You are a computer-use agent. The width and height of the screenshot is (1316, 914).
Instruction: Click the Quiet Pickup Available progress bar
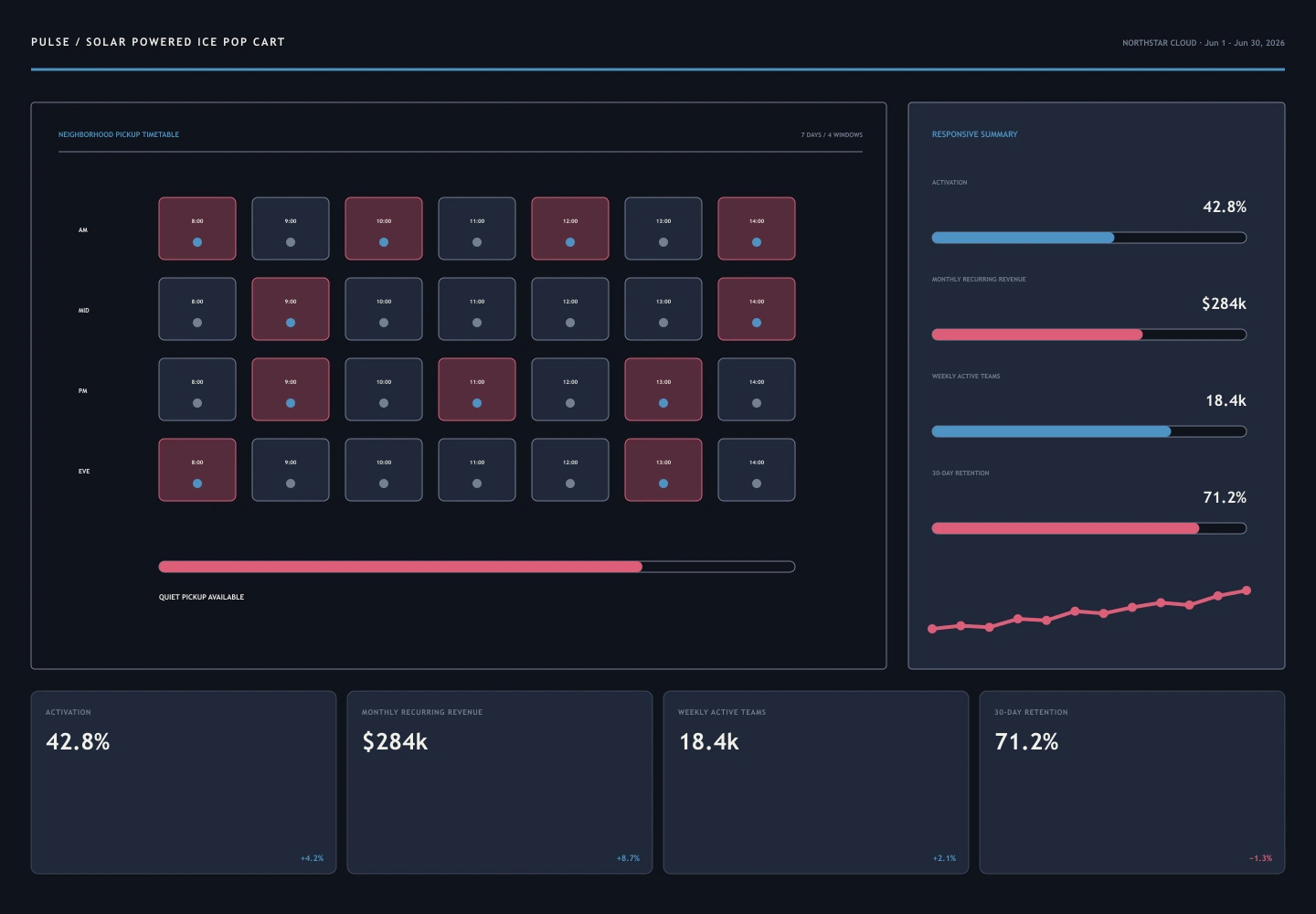pyautogui.click(x=477, y=567)
